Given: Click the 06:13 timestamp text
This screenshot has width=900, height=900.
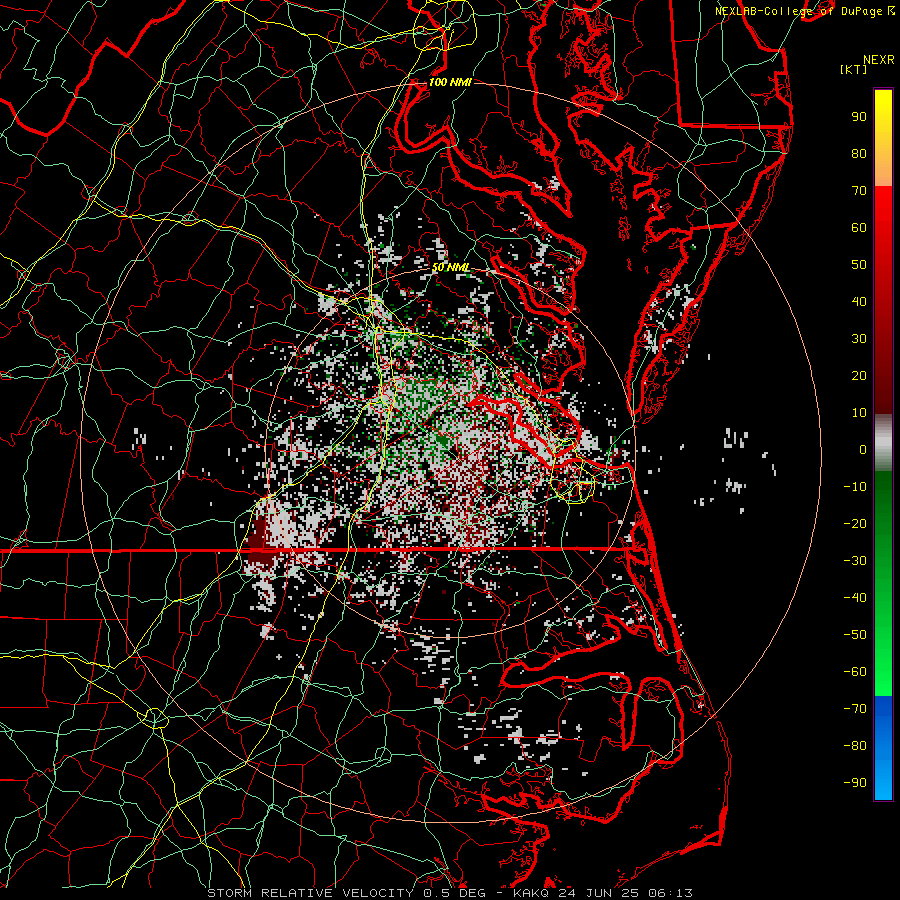Looking at the screenshot, I should [670, 893].
